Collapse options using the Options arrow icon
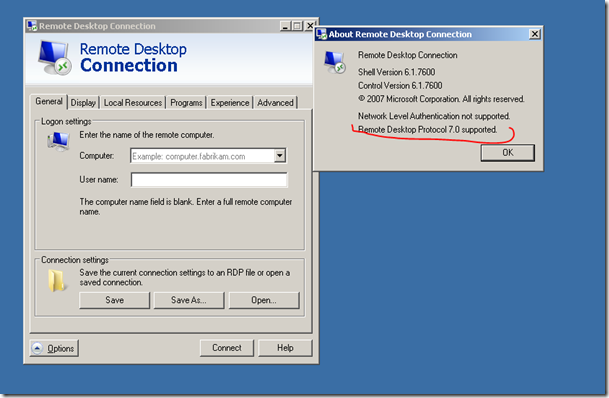This screenshot has height=398, width=609. pos(37,348)
